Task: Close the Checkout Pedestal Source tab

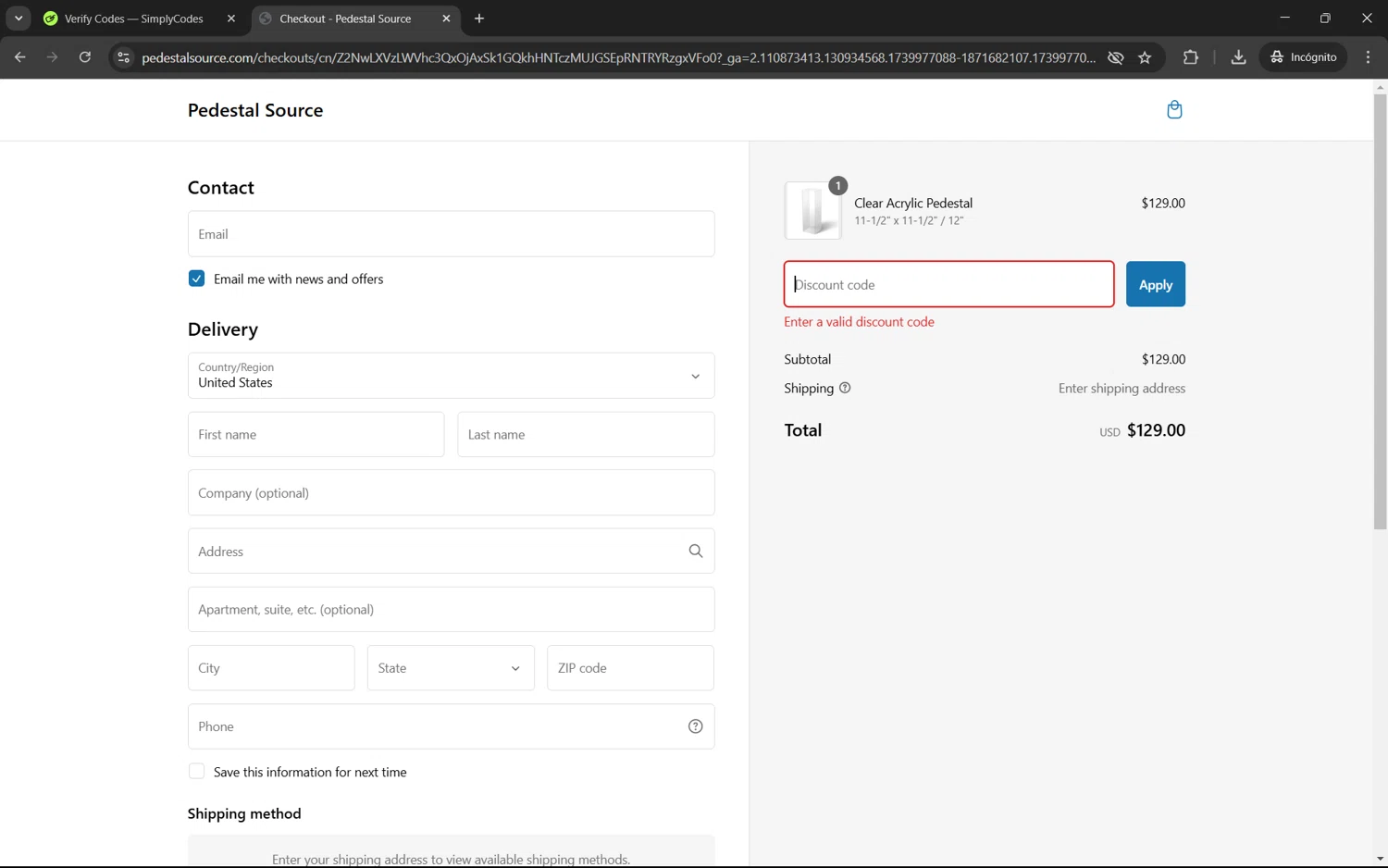Action: click(446, 19)
